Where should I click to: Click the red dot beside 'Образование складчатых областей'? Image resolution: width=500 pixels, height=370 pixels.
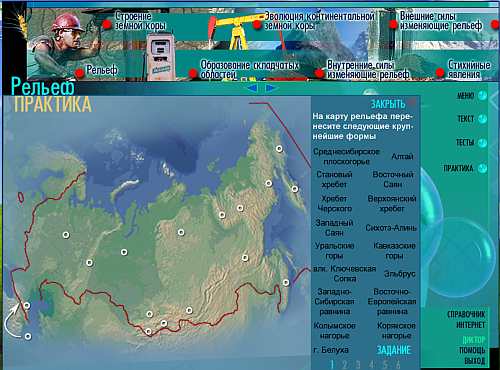(193, 73)
